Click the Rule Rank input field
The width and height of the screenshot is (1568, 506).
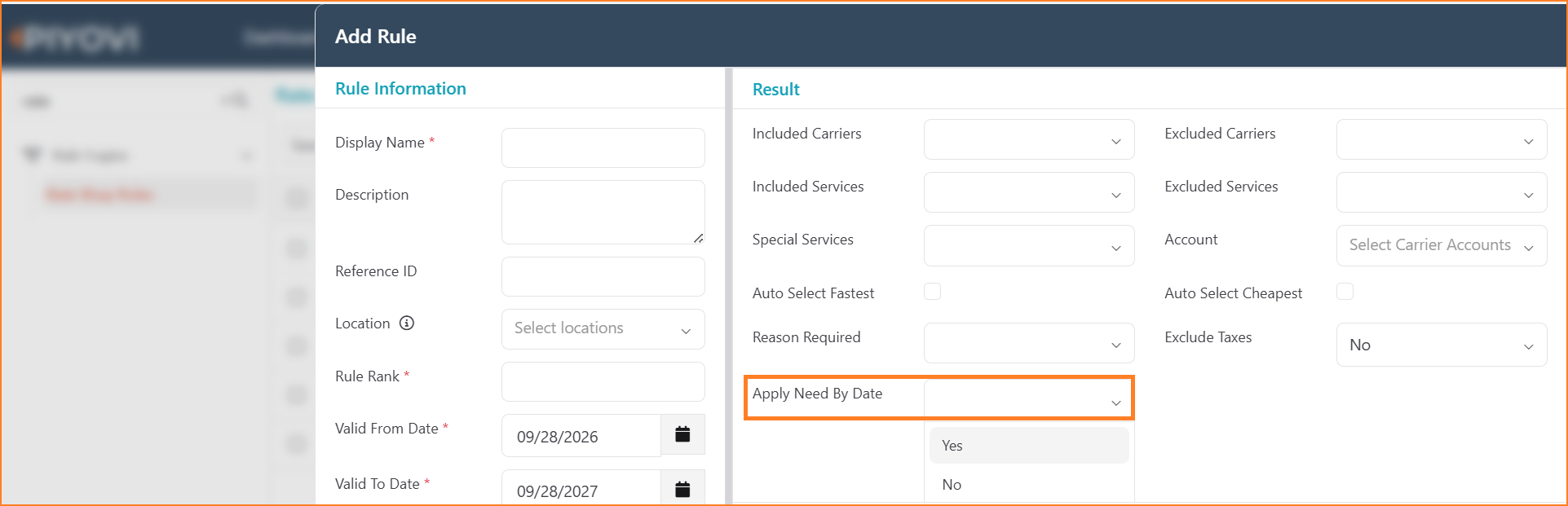pos(603,381)
